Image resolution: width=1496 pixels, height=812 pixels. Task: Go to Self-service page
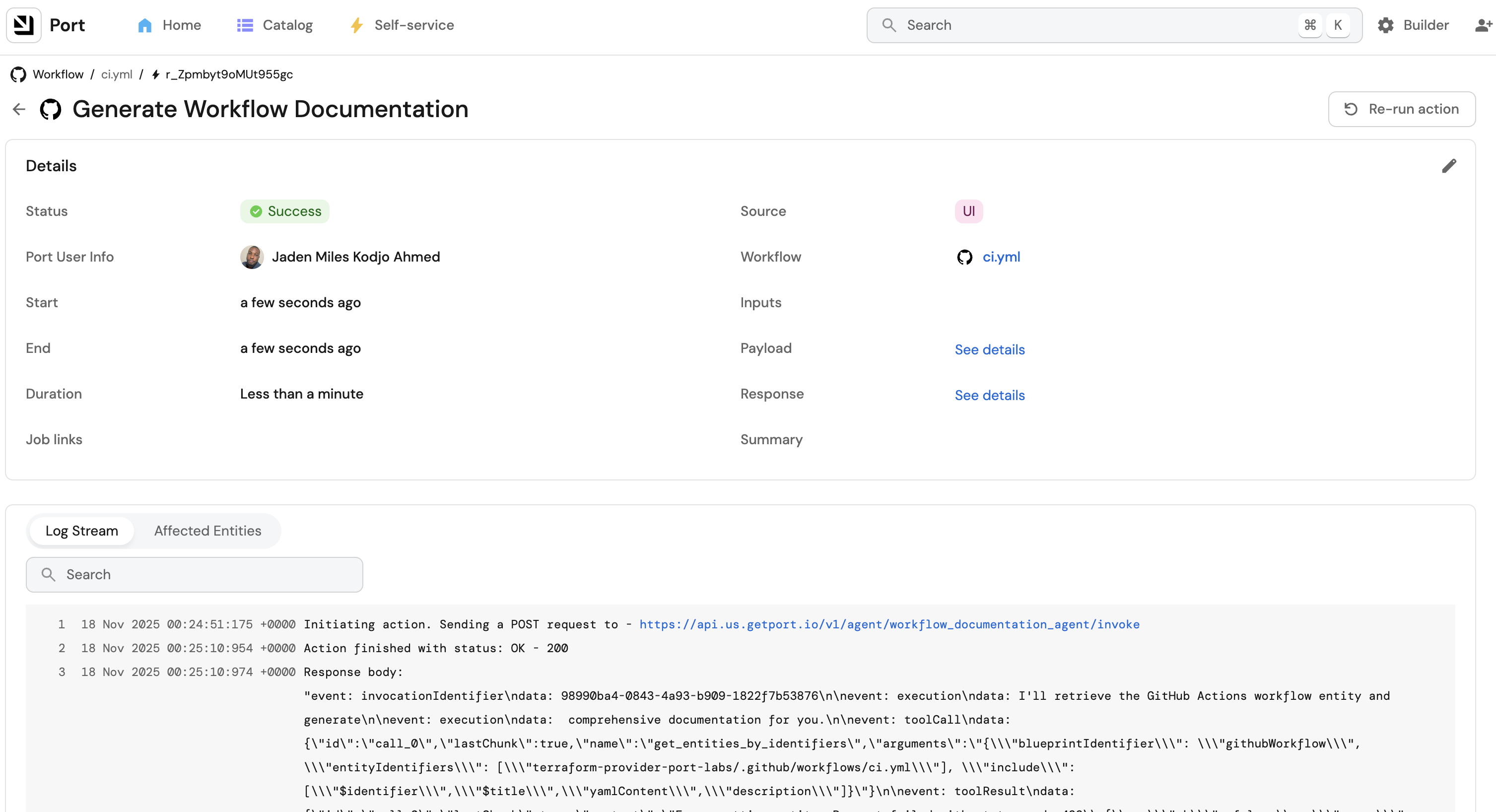tap(402, 25)
